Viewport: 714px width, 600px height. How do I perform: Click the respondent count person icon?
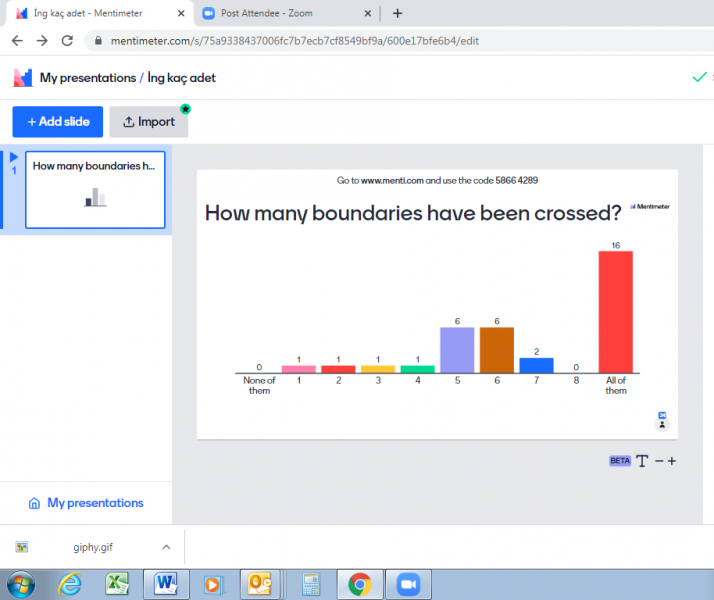point(661,424)
